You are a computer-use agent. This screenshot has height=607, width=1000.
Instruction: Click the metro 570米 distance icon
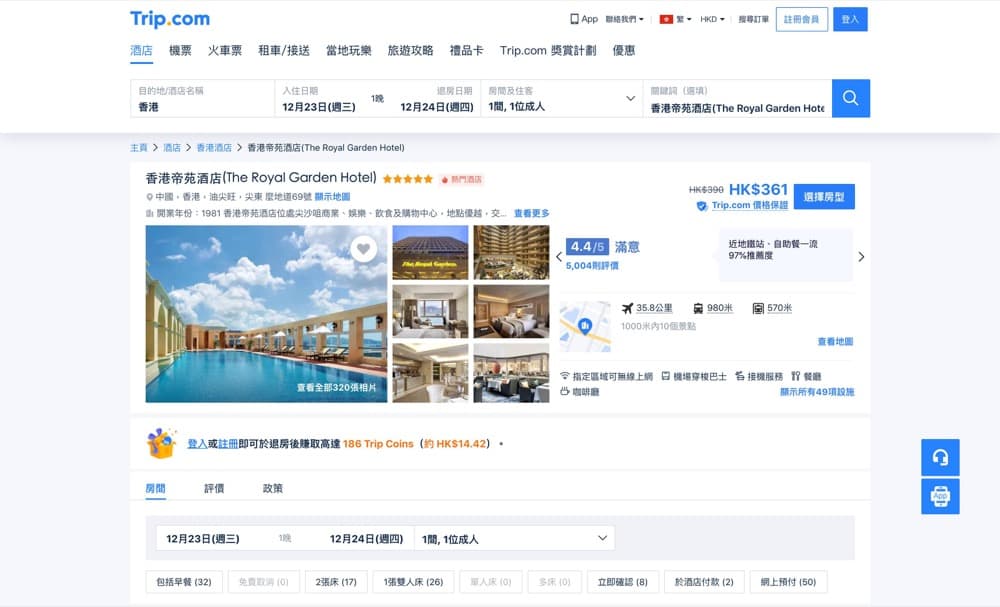(758, 309)
